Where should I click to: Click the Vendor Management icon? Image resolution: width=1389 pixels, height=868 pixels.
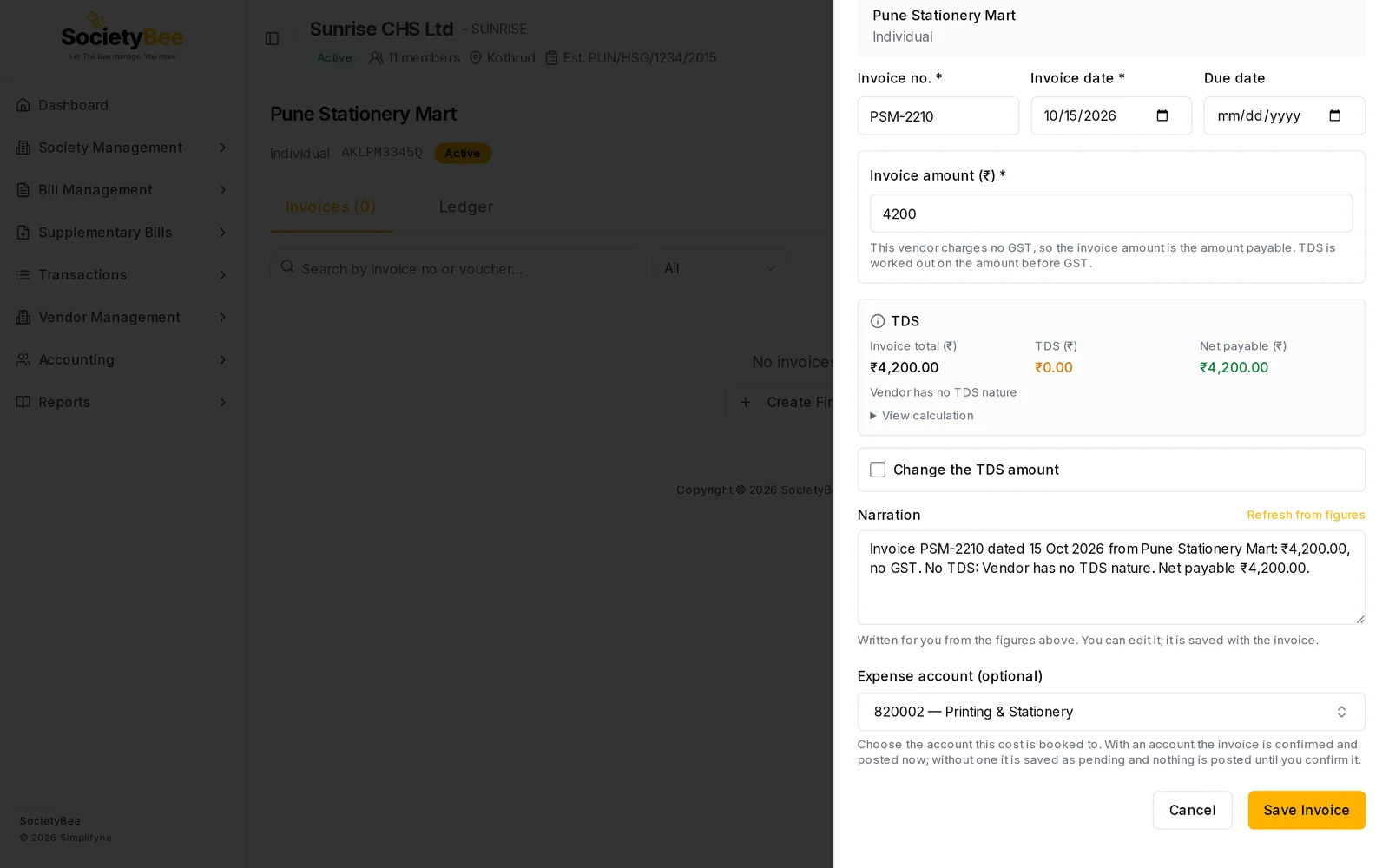23,318
